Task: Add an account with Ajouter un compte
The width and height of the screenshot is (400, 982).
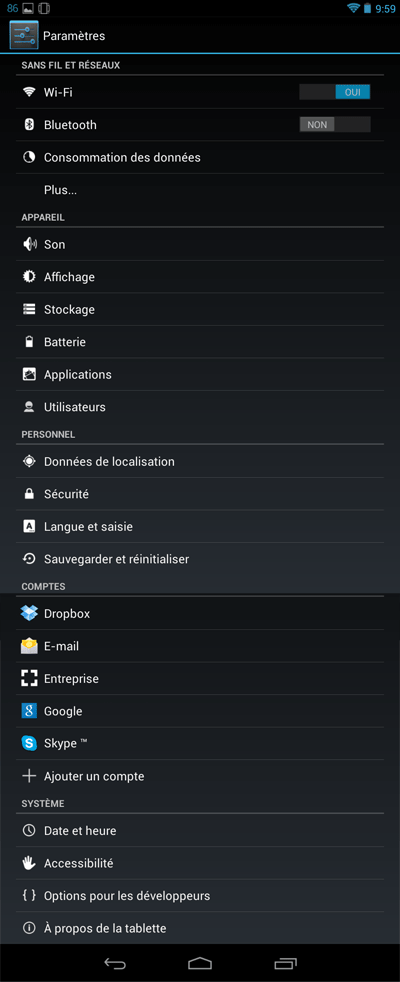Action: (200, 776)
